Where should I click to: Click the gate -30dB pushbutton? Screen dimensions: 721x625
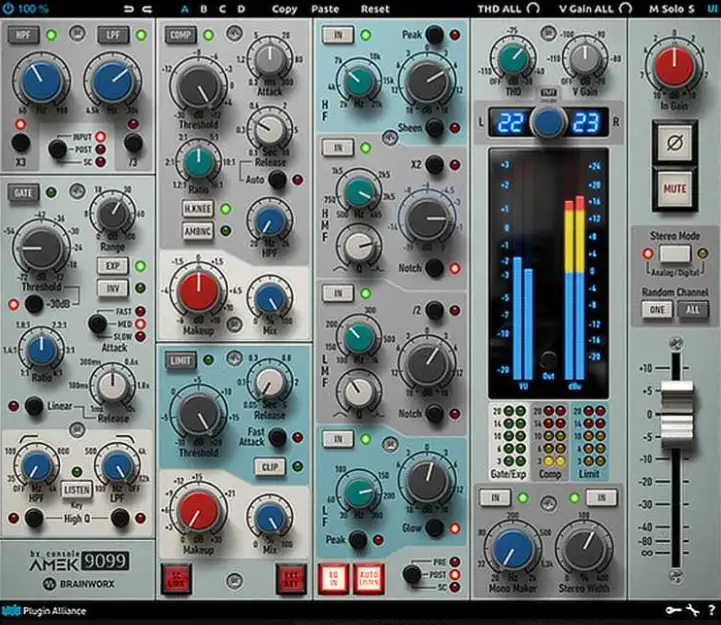click(34, 304)
